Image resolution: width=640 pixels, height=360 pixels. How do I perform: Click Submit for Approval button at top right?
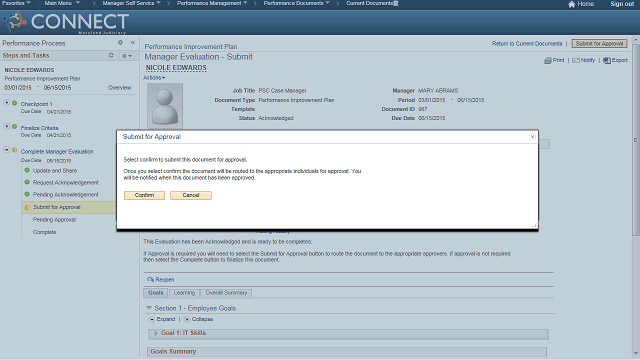[x=599, y=44]
